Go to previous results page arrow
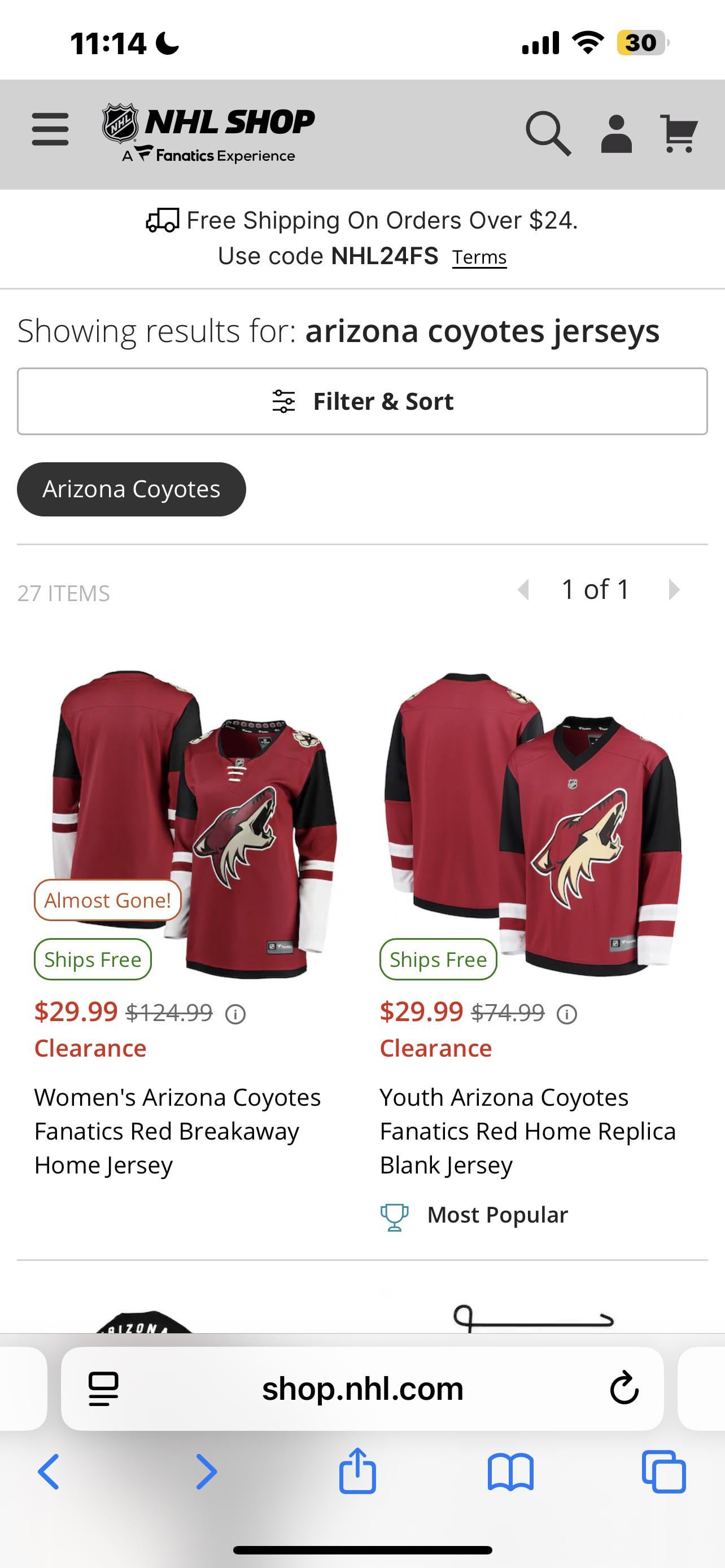 (x=523, y=589)
